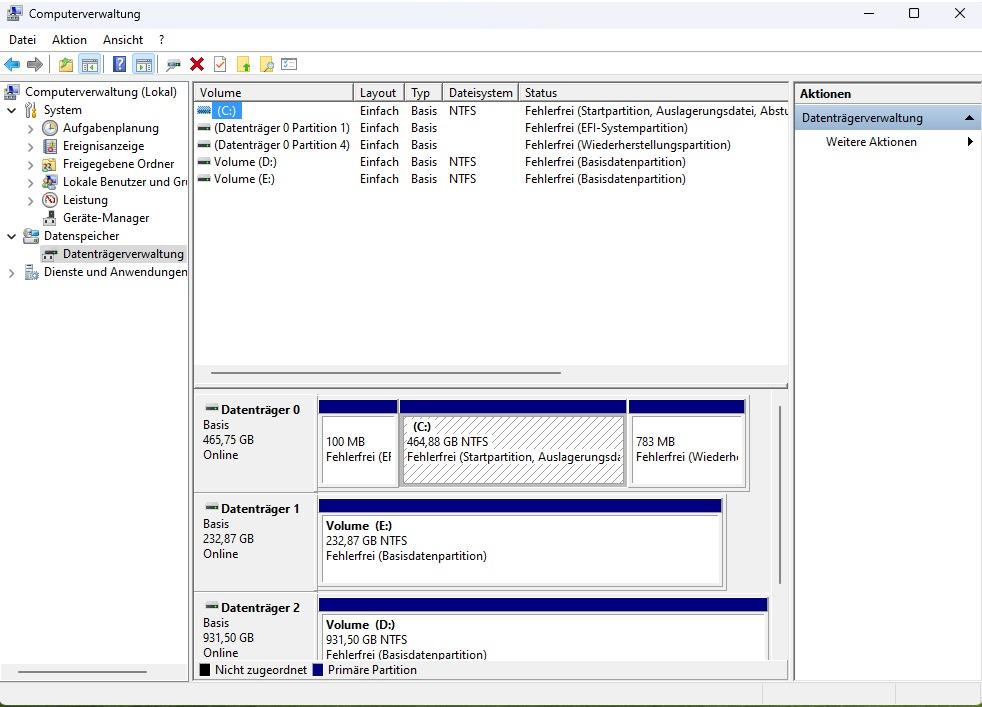
Task: Collapse the Datenträgerverwaltung actions section arrow
Action: [x=969, y=118]
